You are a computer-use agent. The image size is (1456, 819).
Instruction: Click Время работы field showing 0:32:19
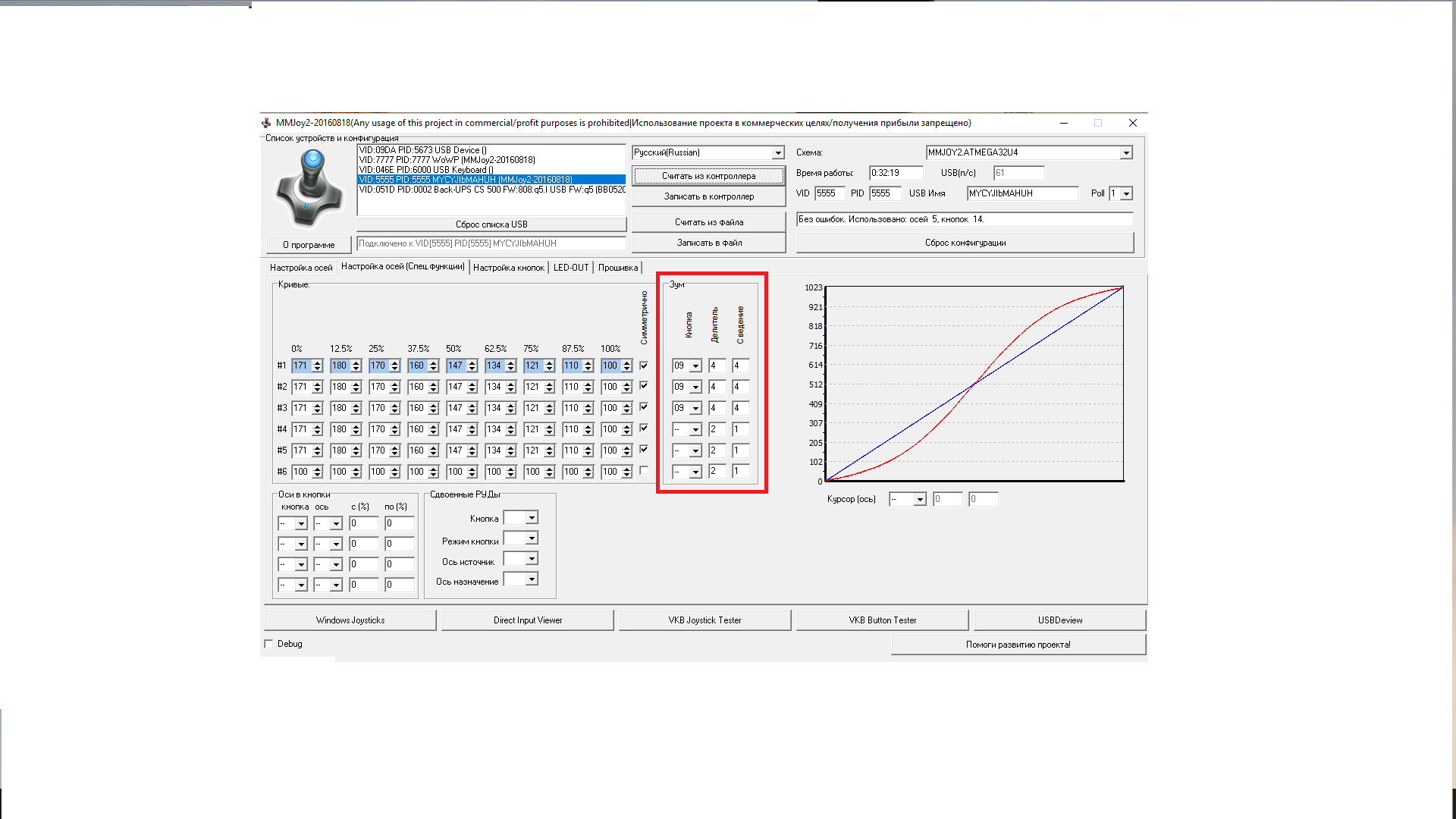click(x=896, y=174)
